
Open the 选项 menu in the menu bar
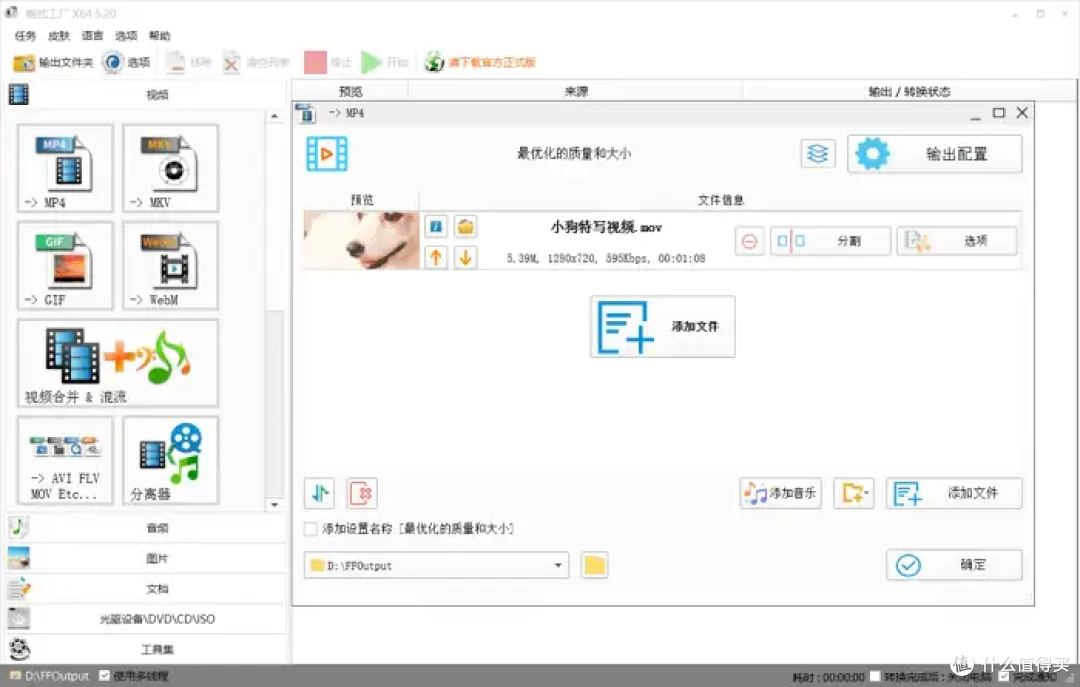[x=126, y=36]
